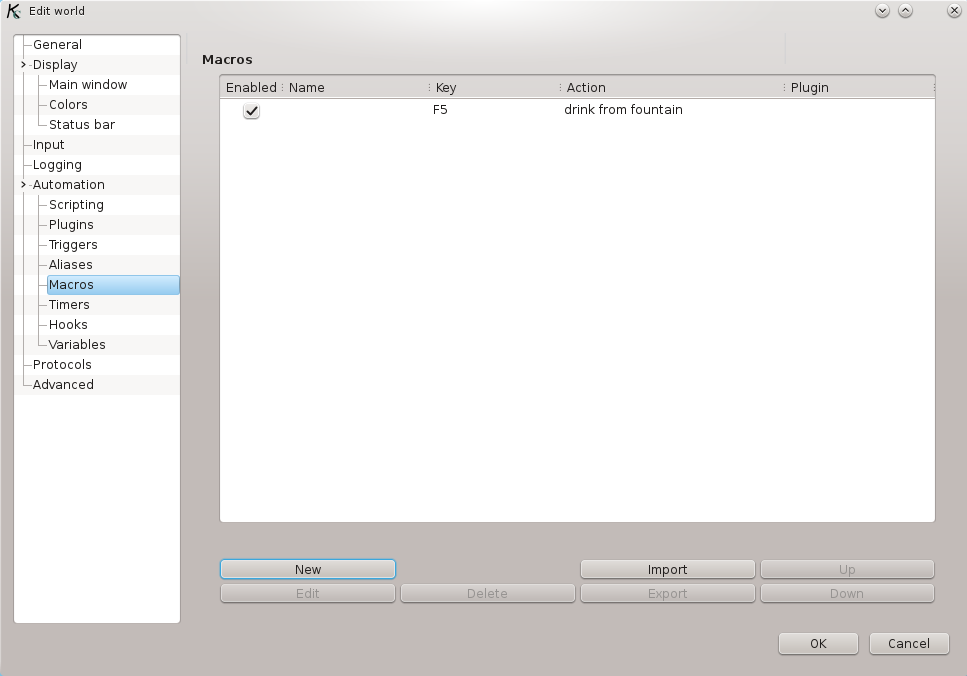Open the Triggers settings
The width and height of the screenshot is (967, 676).
[x=72, y=244]
